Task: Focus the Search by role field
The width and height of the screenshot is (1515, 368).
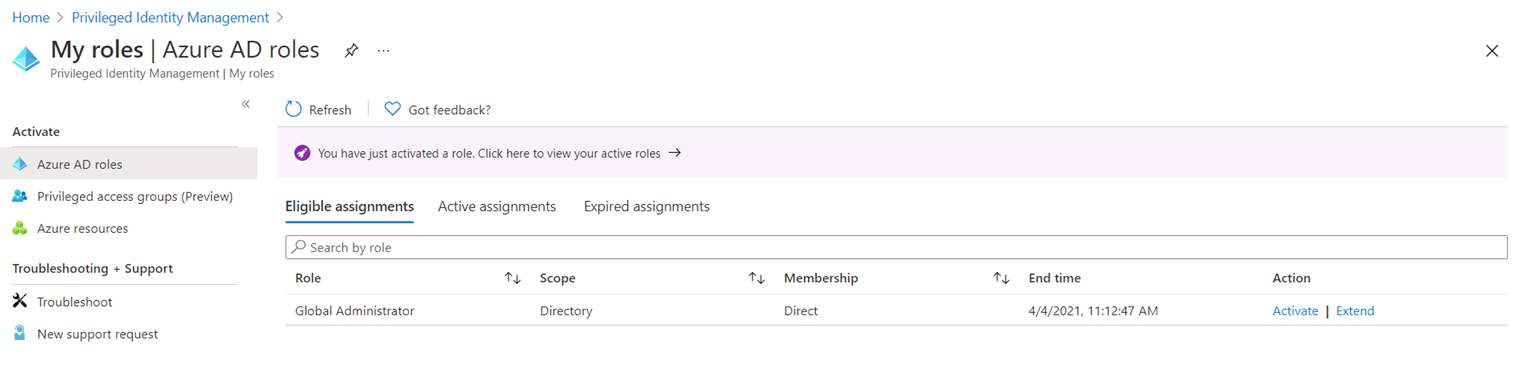Action: coord(896,247)
